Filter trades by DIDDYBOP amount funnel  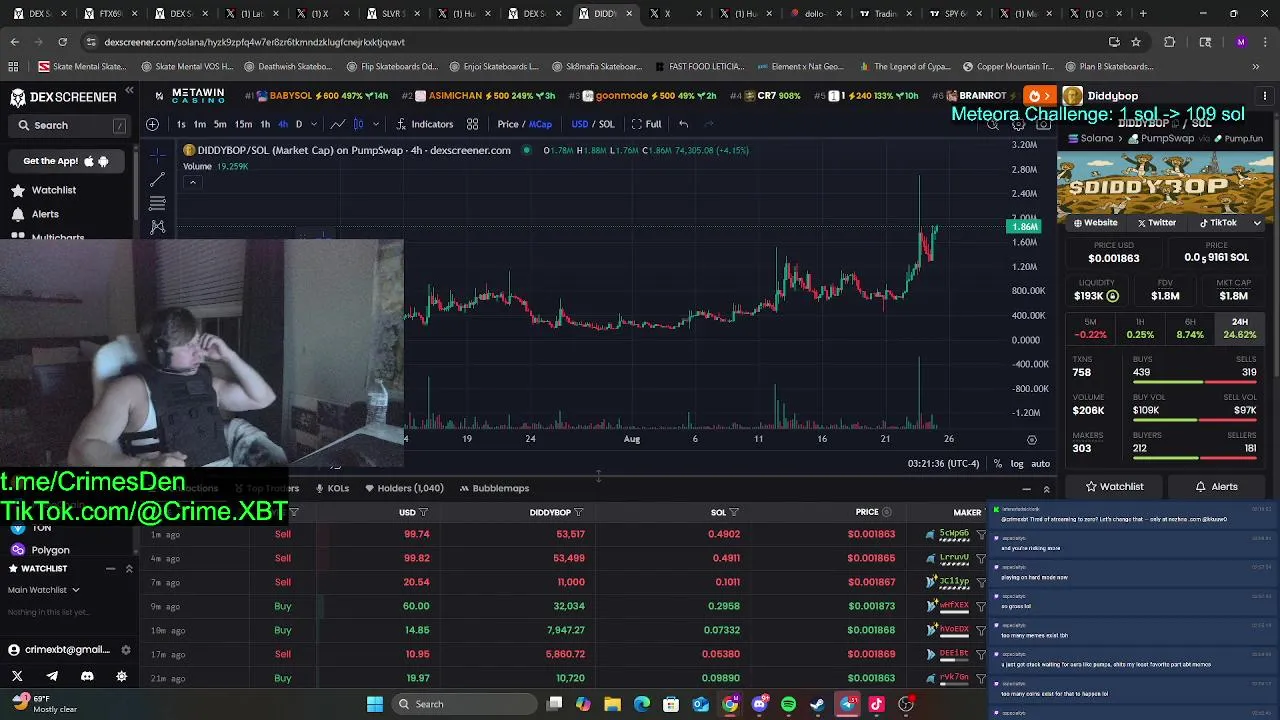pos(578,512)
